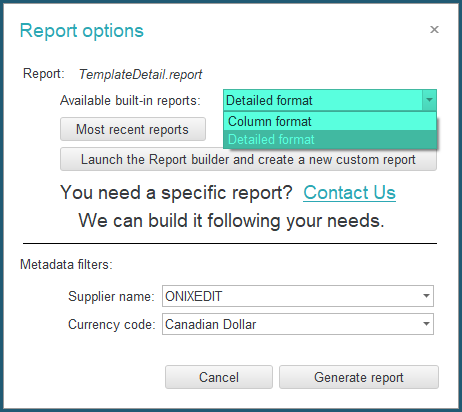Click the Report options title text
The width and height of the screenshot is (462, 412).
click(x=82, y=31)
